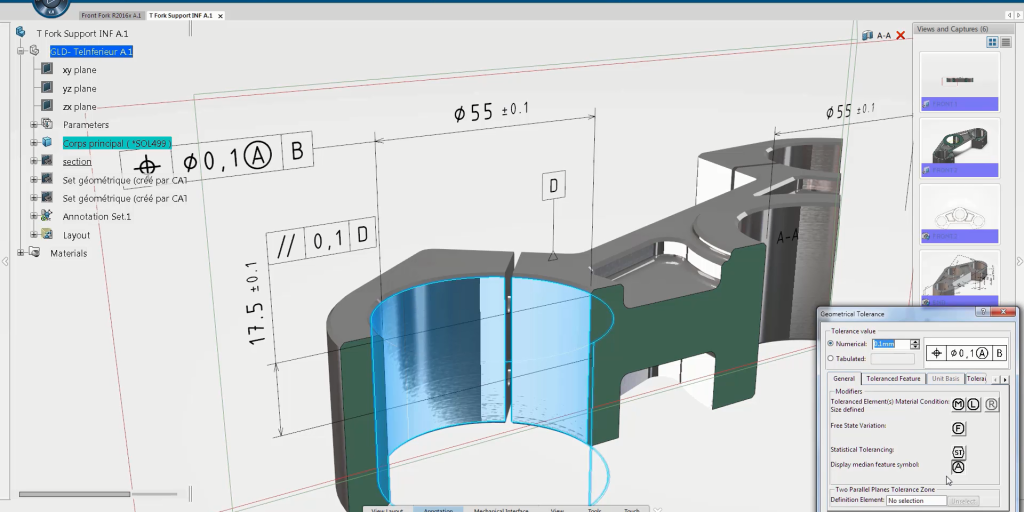Toggle Display median feature symbol (A)
The height and width of the screenshot is (512, 1024).
958,467
